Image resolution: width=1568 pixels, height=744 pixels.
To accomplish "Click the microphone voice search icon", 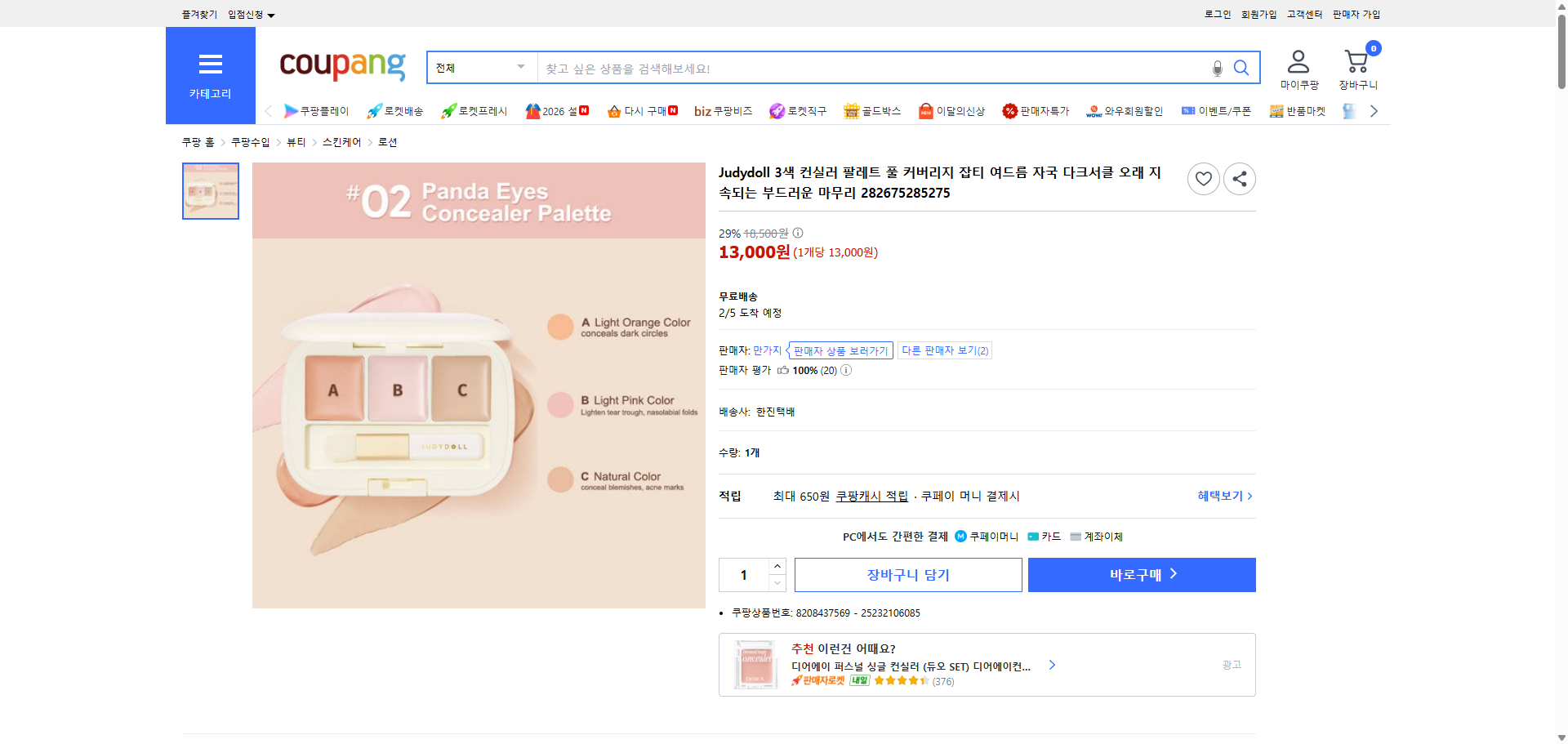I will pyautogui.click(x=1216, y=69).
